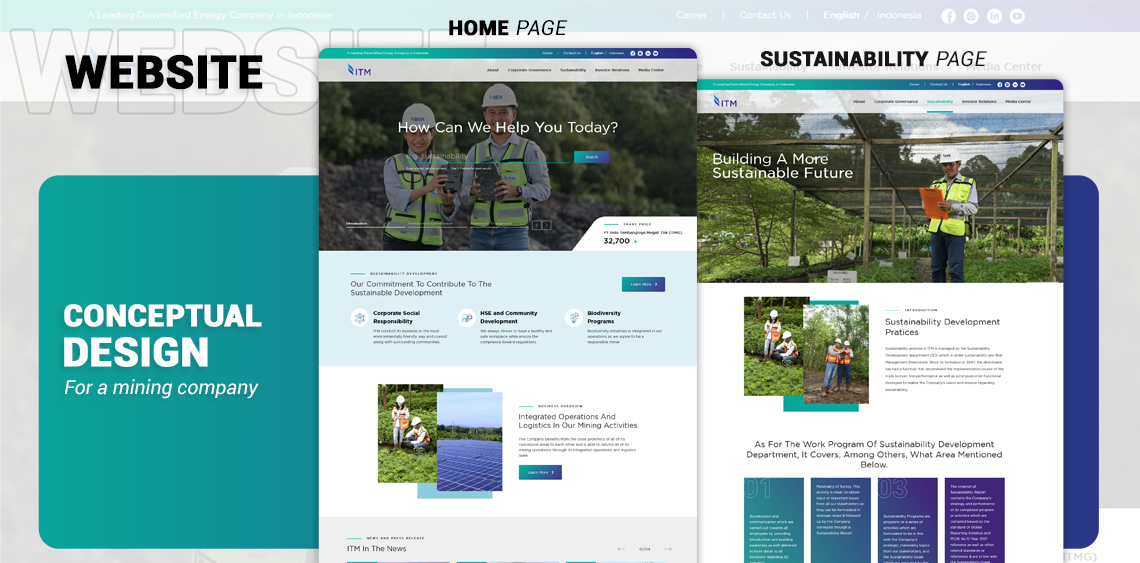Click the ITM In The News heading
This screenshot has width=1140, height=563.
point(377,548)
